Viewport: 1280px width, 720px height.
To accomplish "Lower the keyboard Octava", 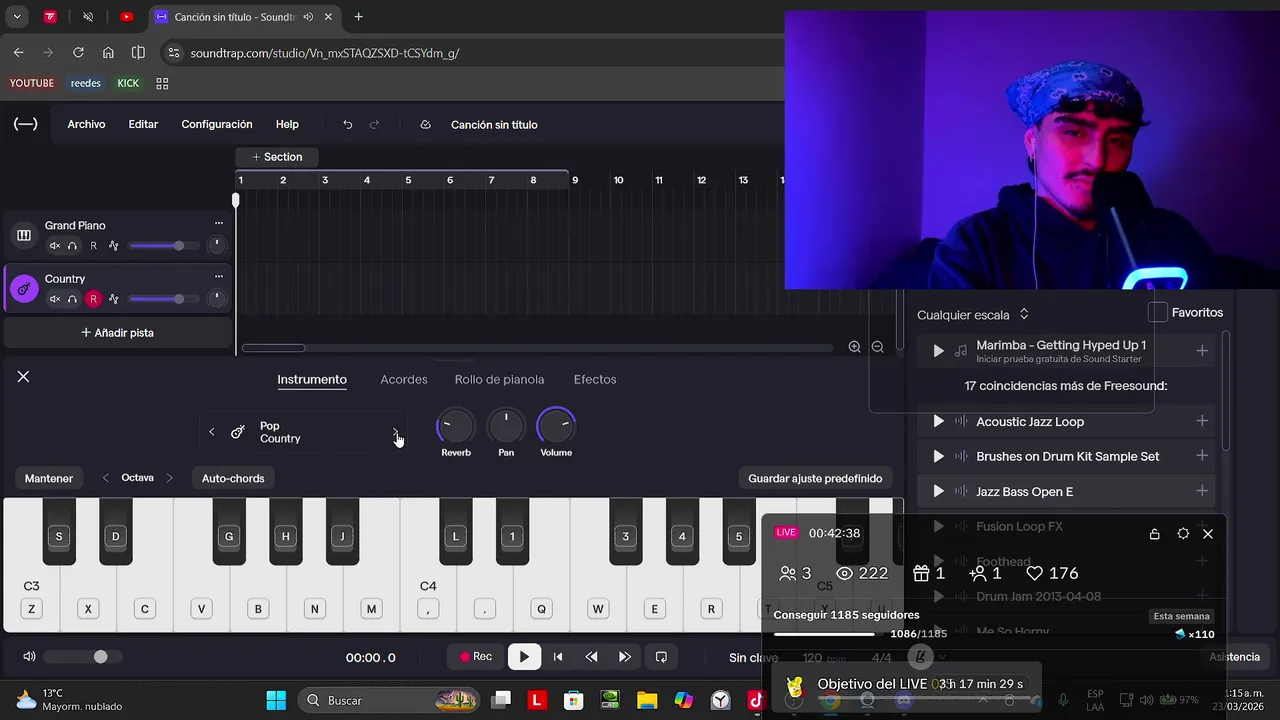I will [x=106, y=478].
